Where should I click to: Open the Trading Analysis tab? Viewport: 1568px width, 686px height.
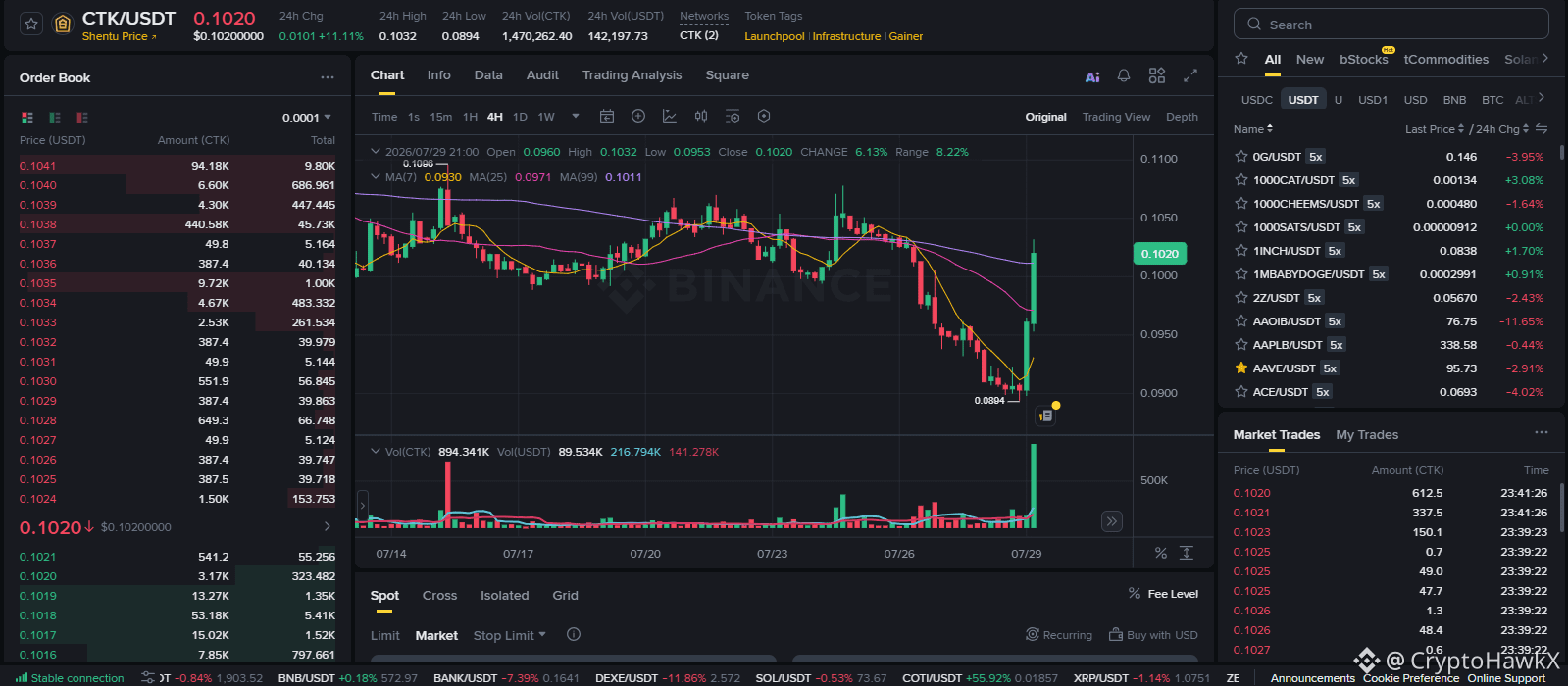(x=632, y=75)
